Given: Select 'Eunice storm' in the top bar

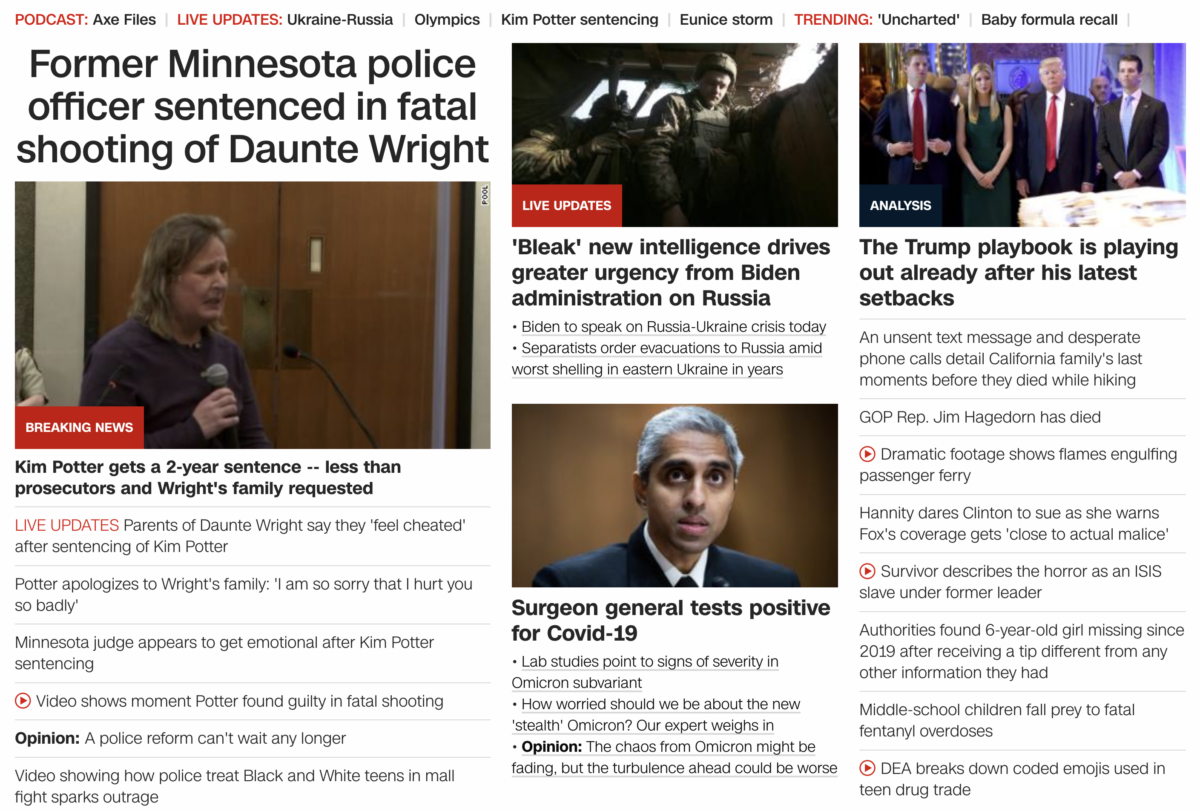Looking at the screenshot, I should click(726, 19).
